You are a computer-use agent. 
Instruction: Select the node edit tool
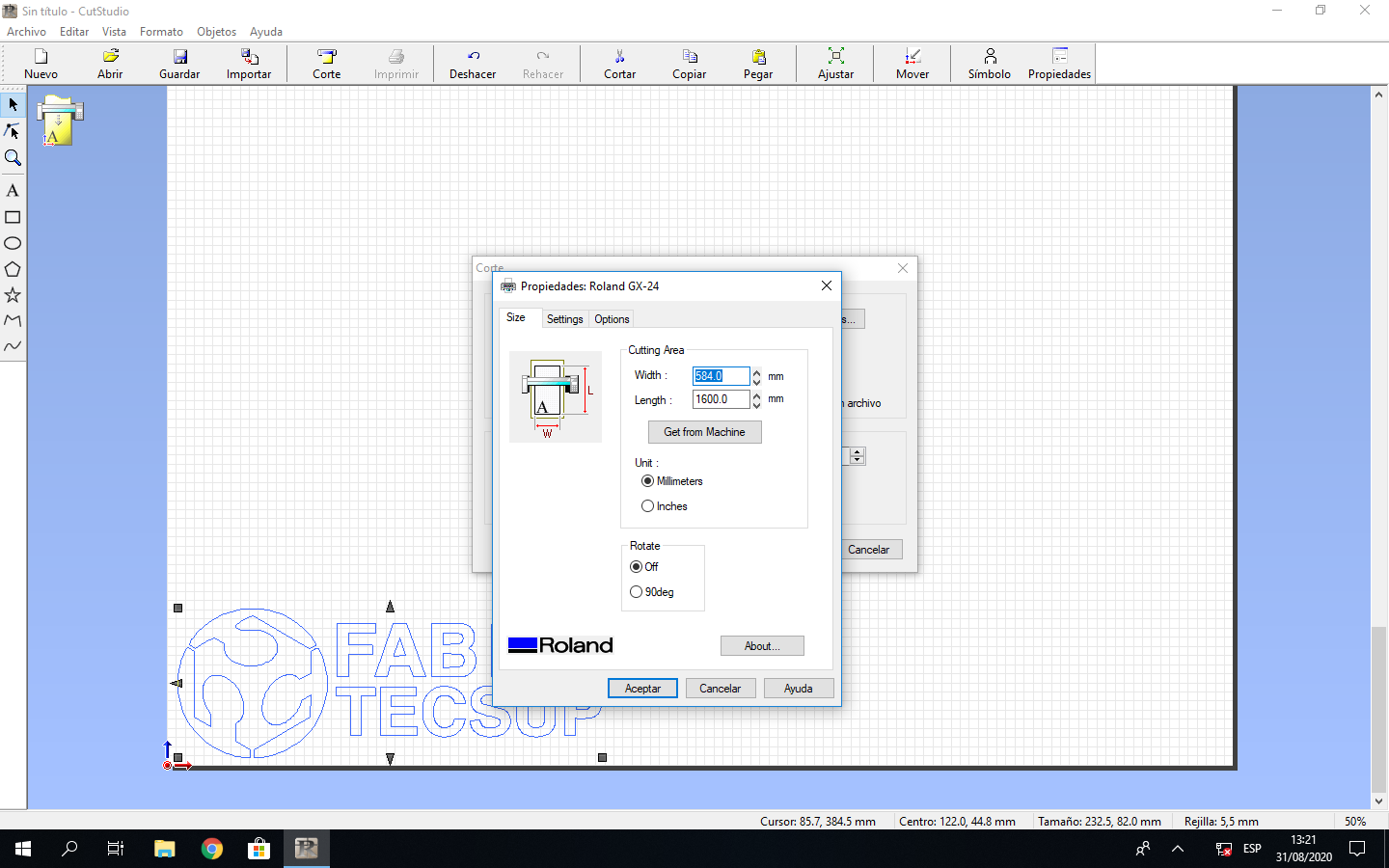click(13, 131)
